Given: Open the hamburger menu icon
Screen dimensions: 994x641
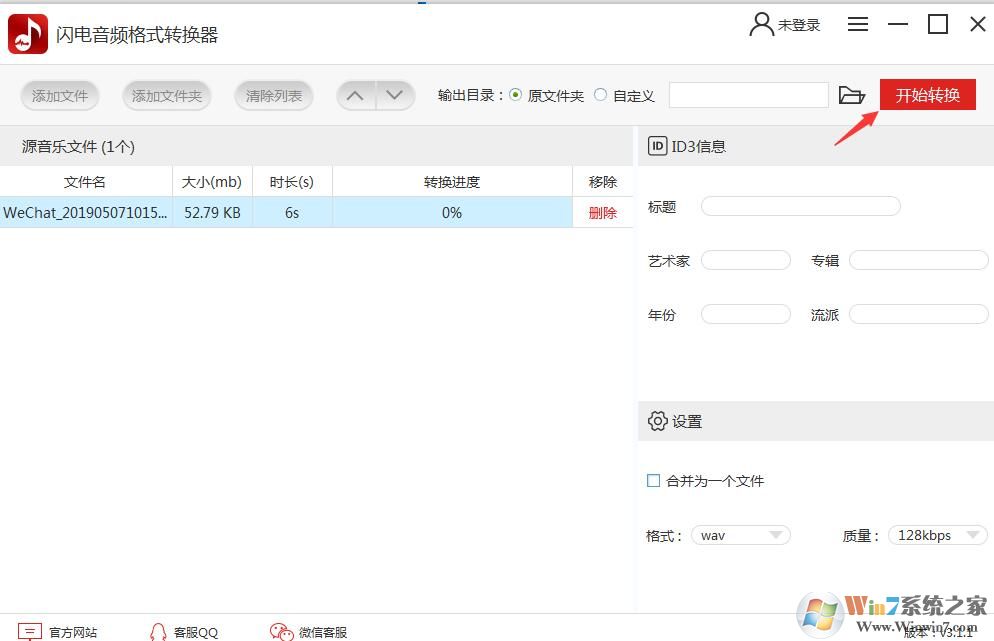Looking at the screenshot, I should (x=857, y=24).
